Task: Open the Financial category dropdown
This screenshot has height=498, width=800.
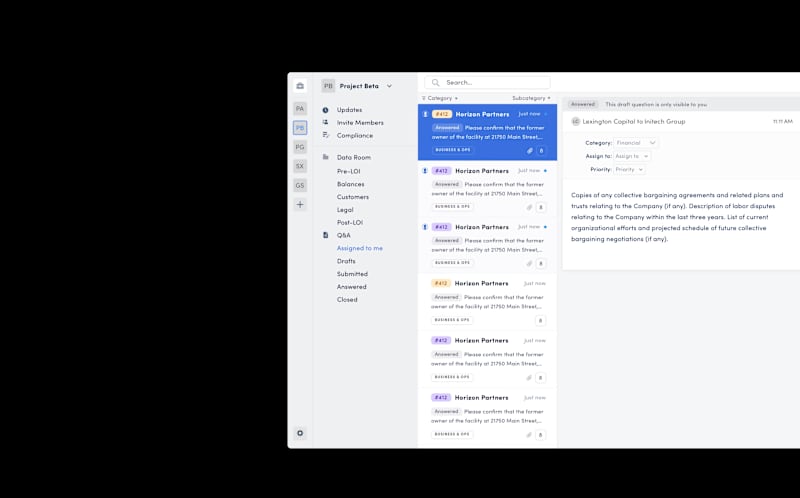Action: [x=636, y=143]
